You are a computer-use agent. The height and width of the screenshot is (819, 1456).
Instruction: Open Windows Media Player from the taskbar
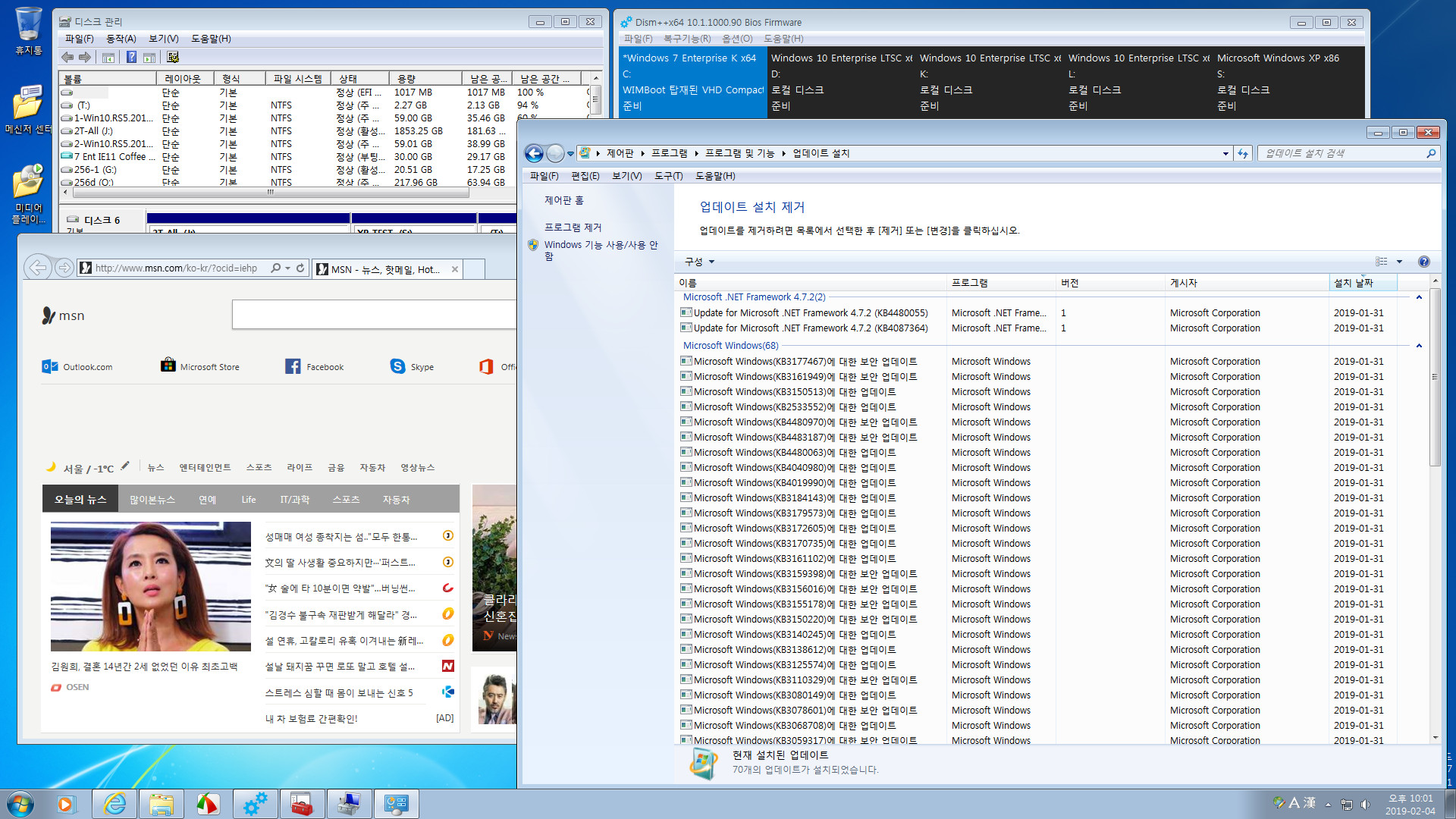tap(67, 804)
